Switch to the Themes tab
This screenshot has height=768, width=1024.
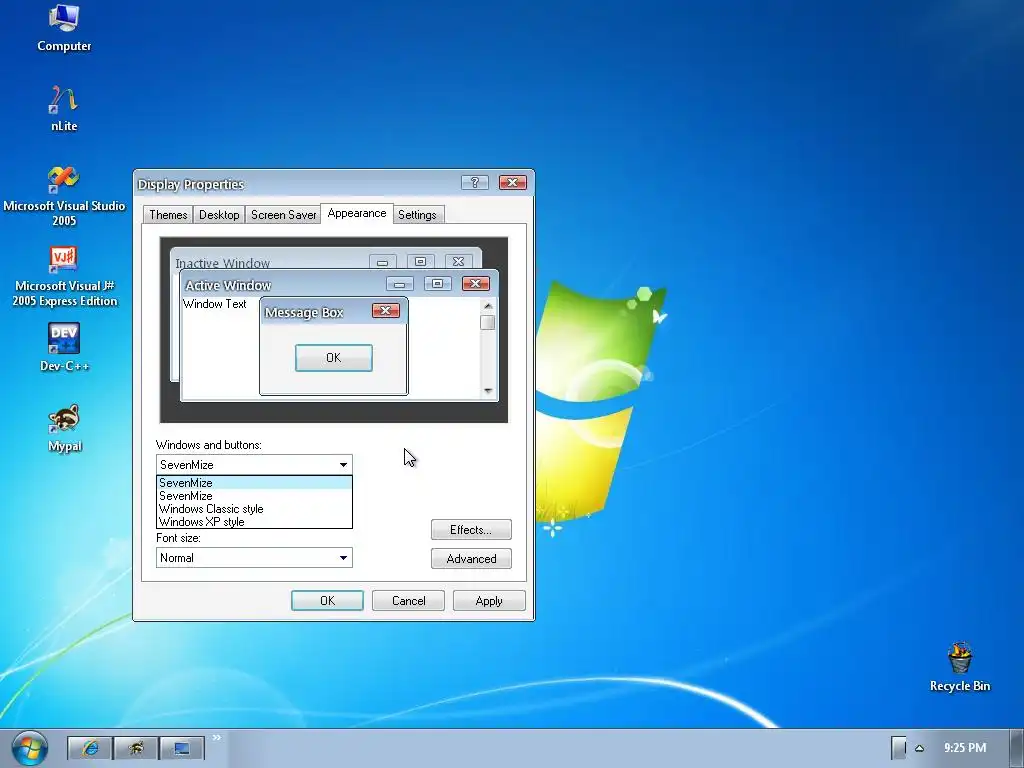point(168,215)
